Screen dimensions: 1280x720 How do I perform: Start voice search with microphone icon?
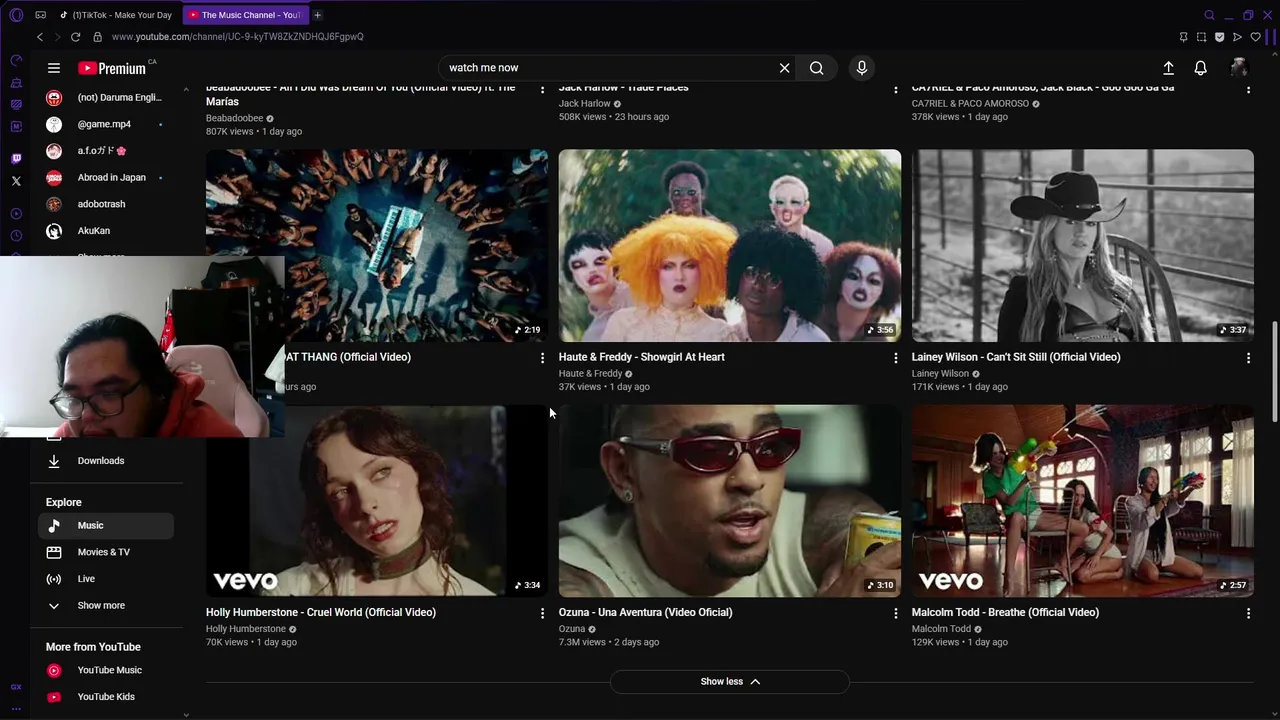pyautogui.click(x=862, y=68)
